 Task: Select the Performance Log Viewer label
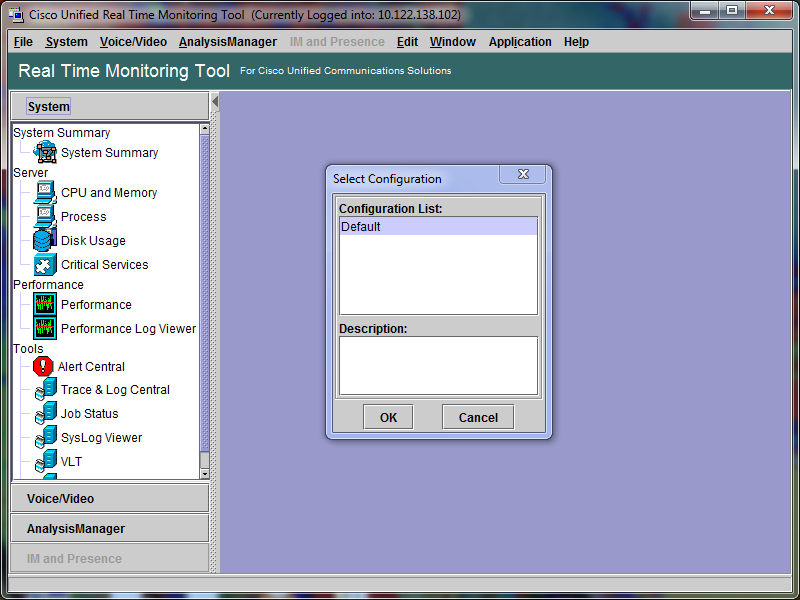click(x=128, y=329)
